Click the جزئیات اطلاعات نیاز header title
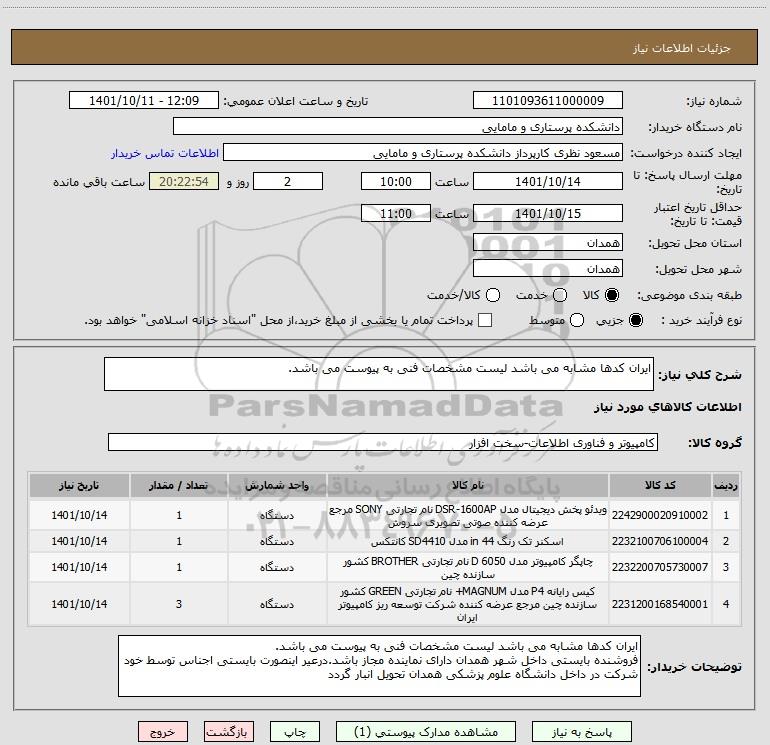Viewport: 770px width, 745px height. point(681,48)
